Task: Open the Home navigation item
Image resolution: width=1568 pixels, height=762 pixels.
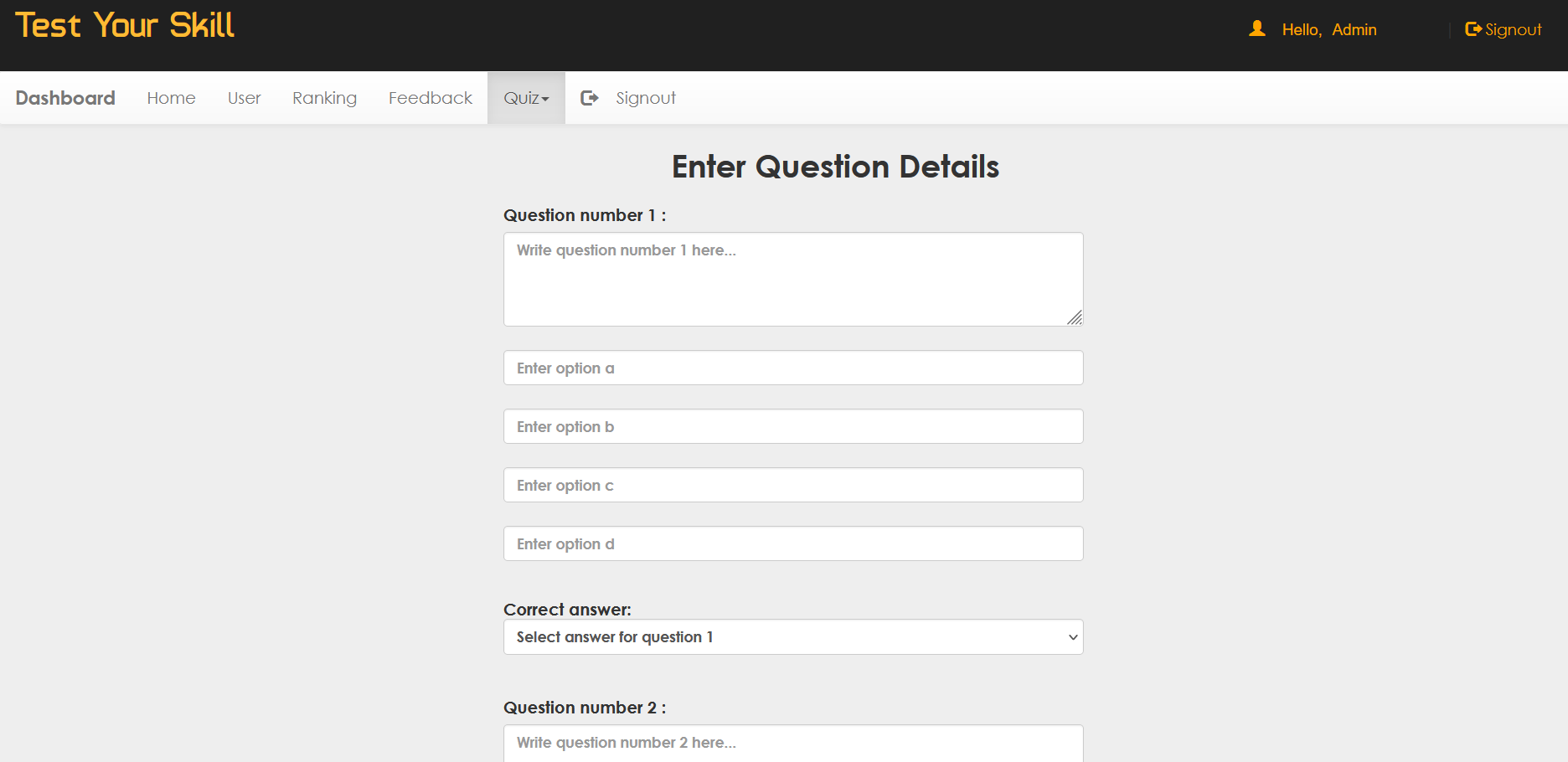Action: point(171,98)
